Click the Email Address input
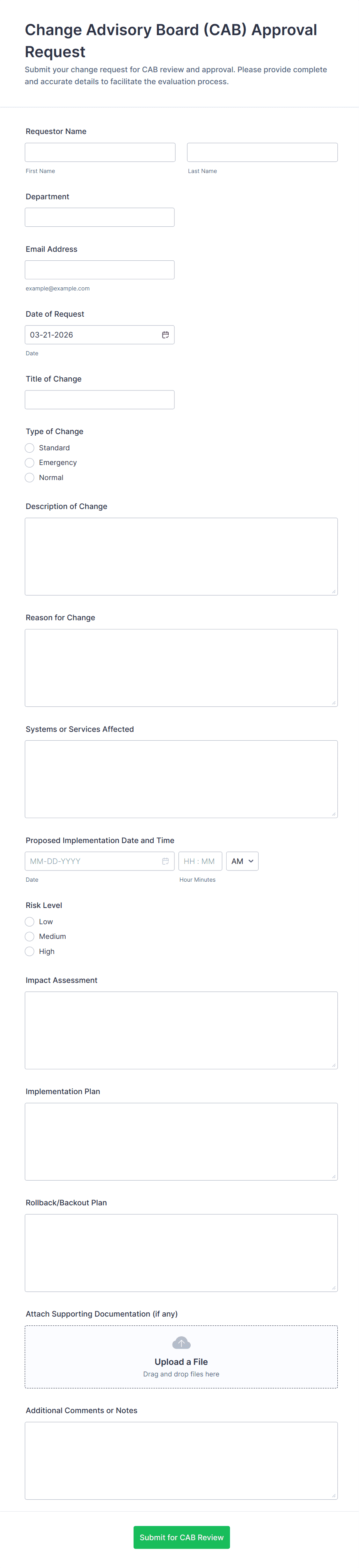359x1568 pixels. (100, 270)
